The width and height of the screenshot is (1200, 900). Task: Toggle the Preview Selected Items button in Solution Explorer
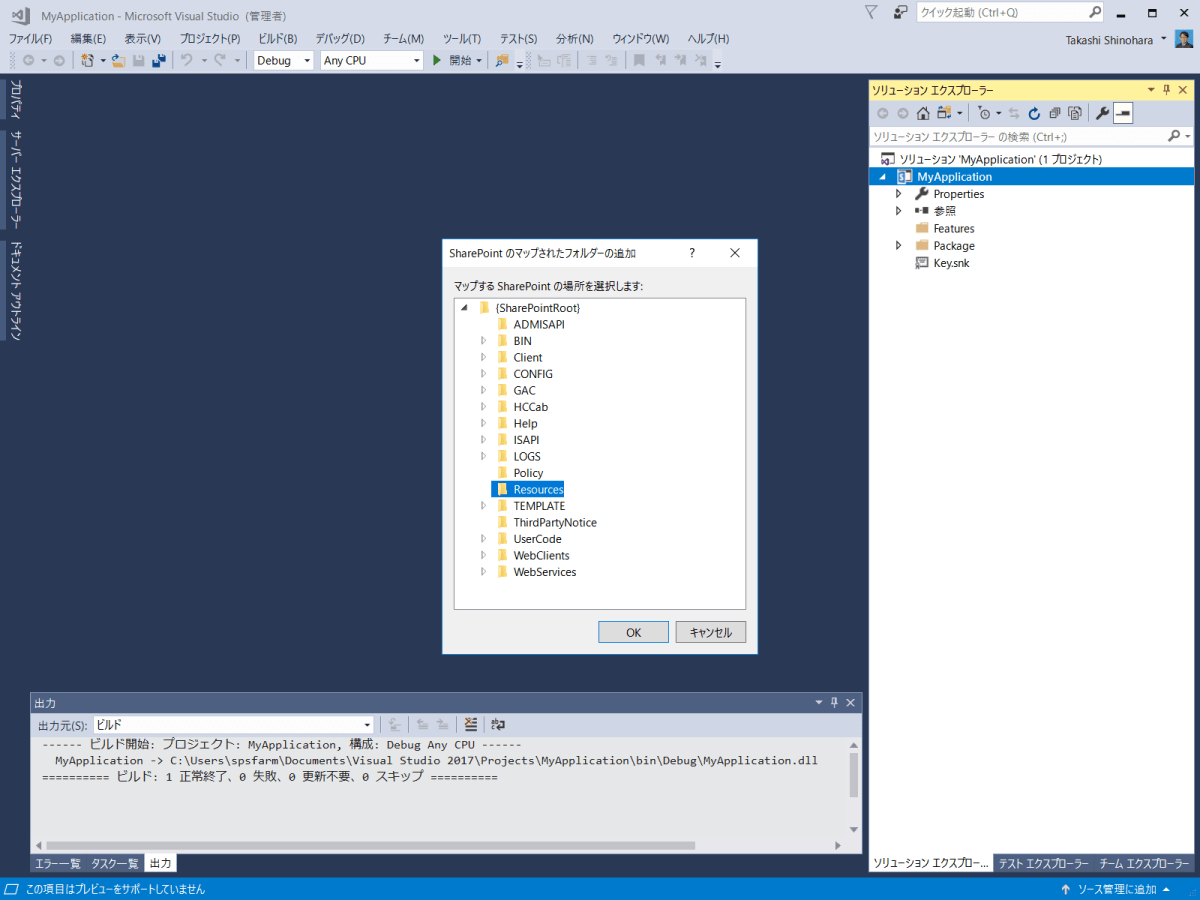pos(1123,113)
